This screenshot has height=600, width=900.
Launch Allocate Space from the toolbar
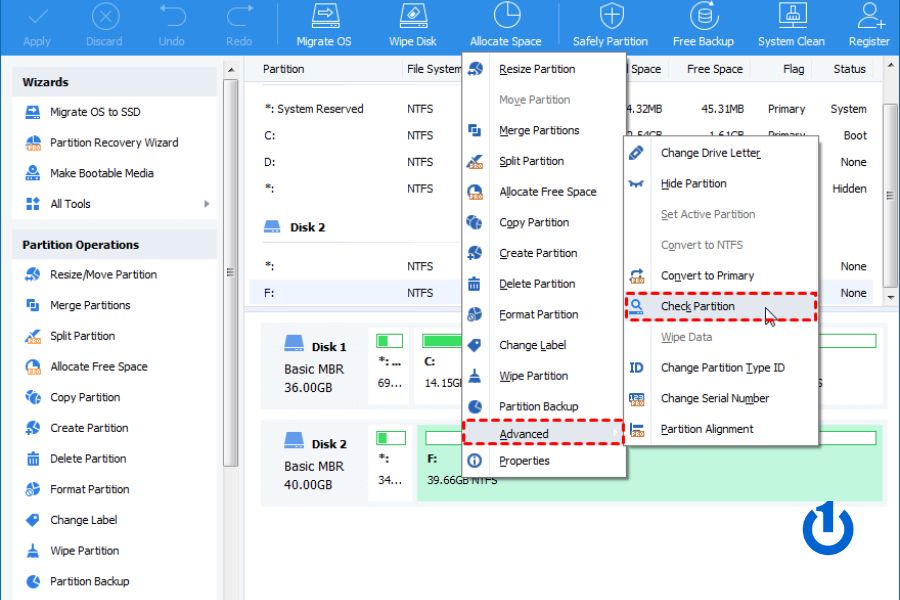tap(507, 18)
